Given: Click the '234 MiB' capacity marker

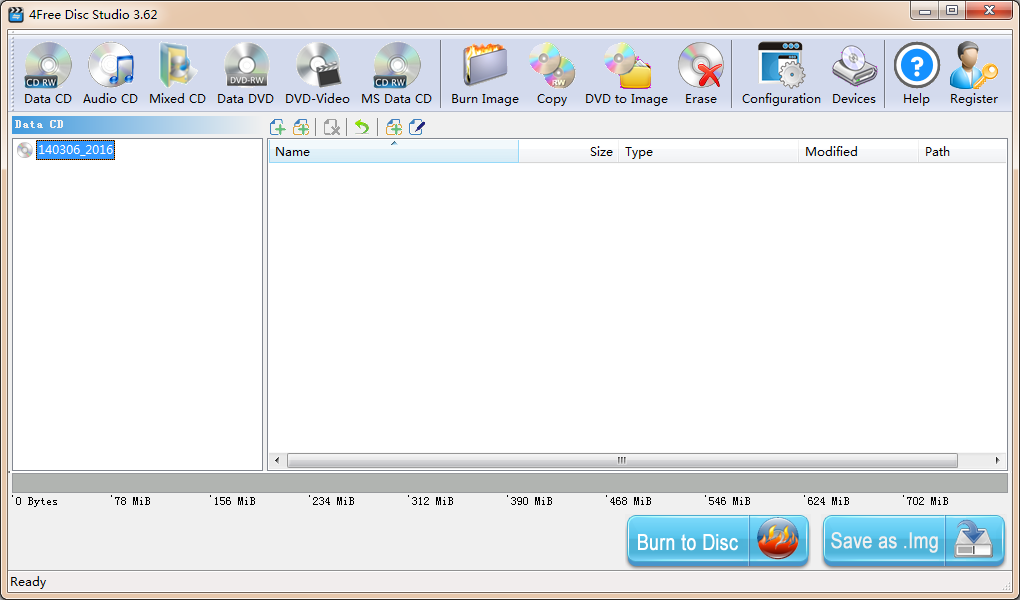Looking at the screenshot, I should [333, 501].
